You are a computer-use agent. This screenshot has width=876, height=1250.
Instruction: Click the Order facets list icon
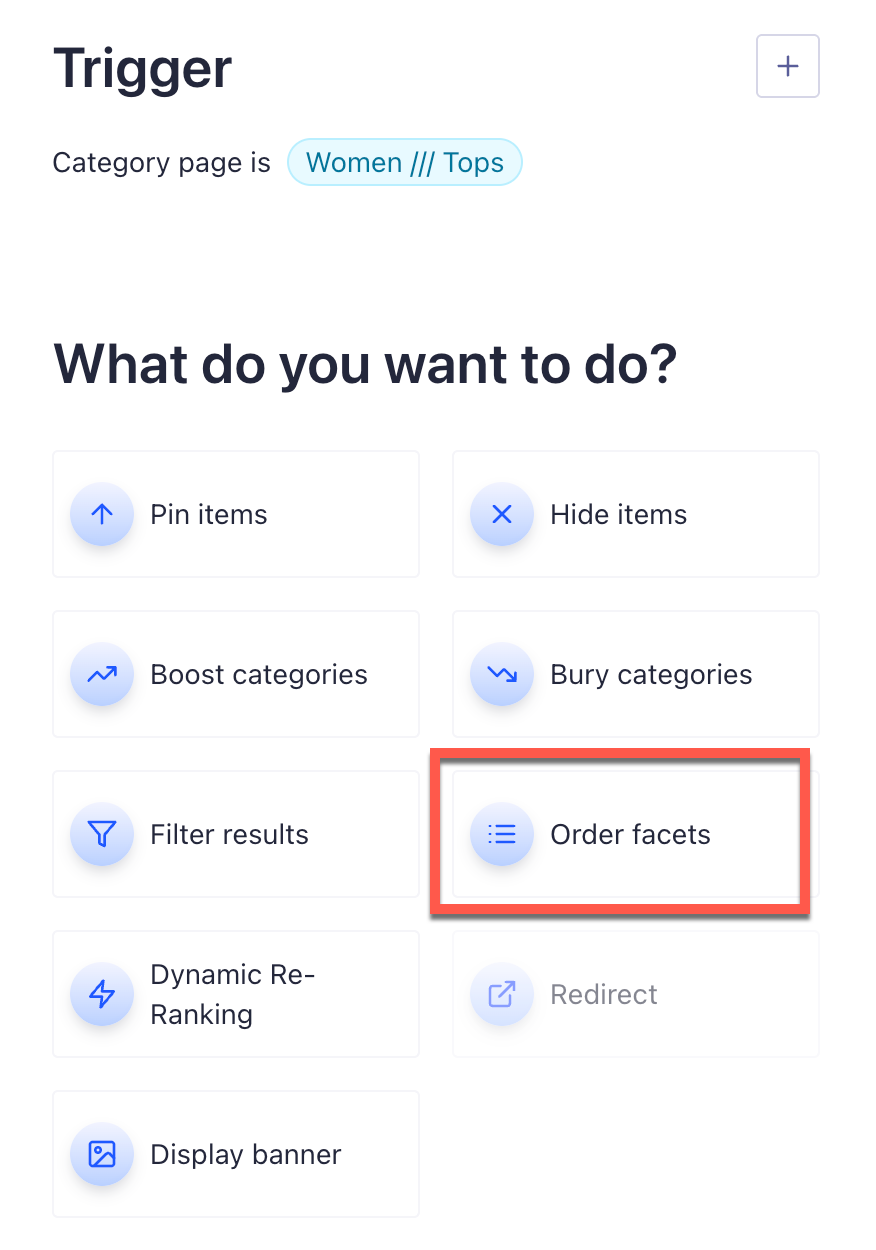[x=501, y=834]
